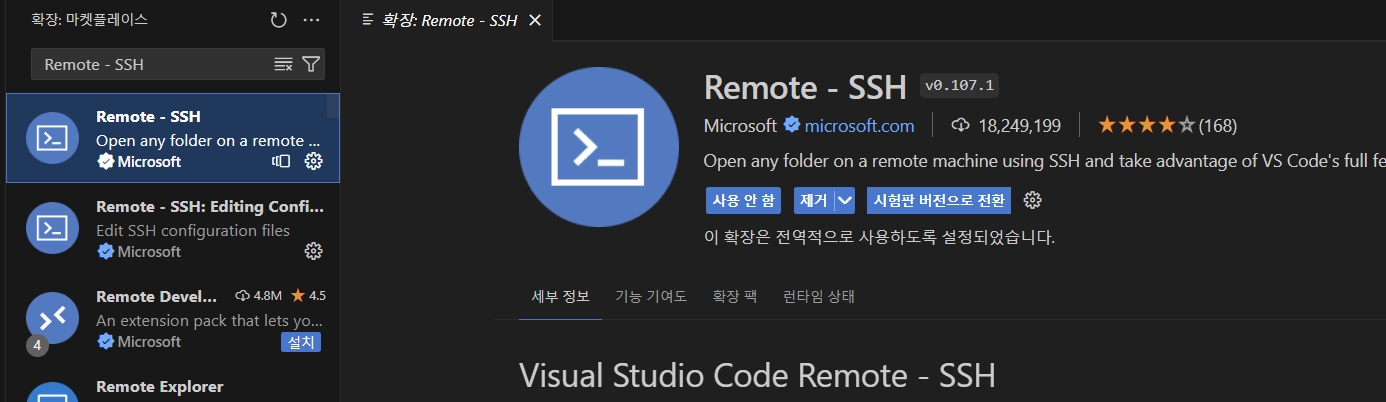This screenshot has height=402, width=1386.
Task: Click the Remote Development pack icon
Action: click(52, 318)
